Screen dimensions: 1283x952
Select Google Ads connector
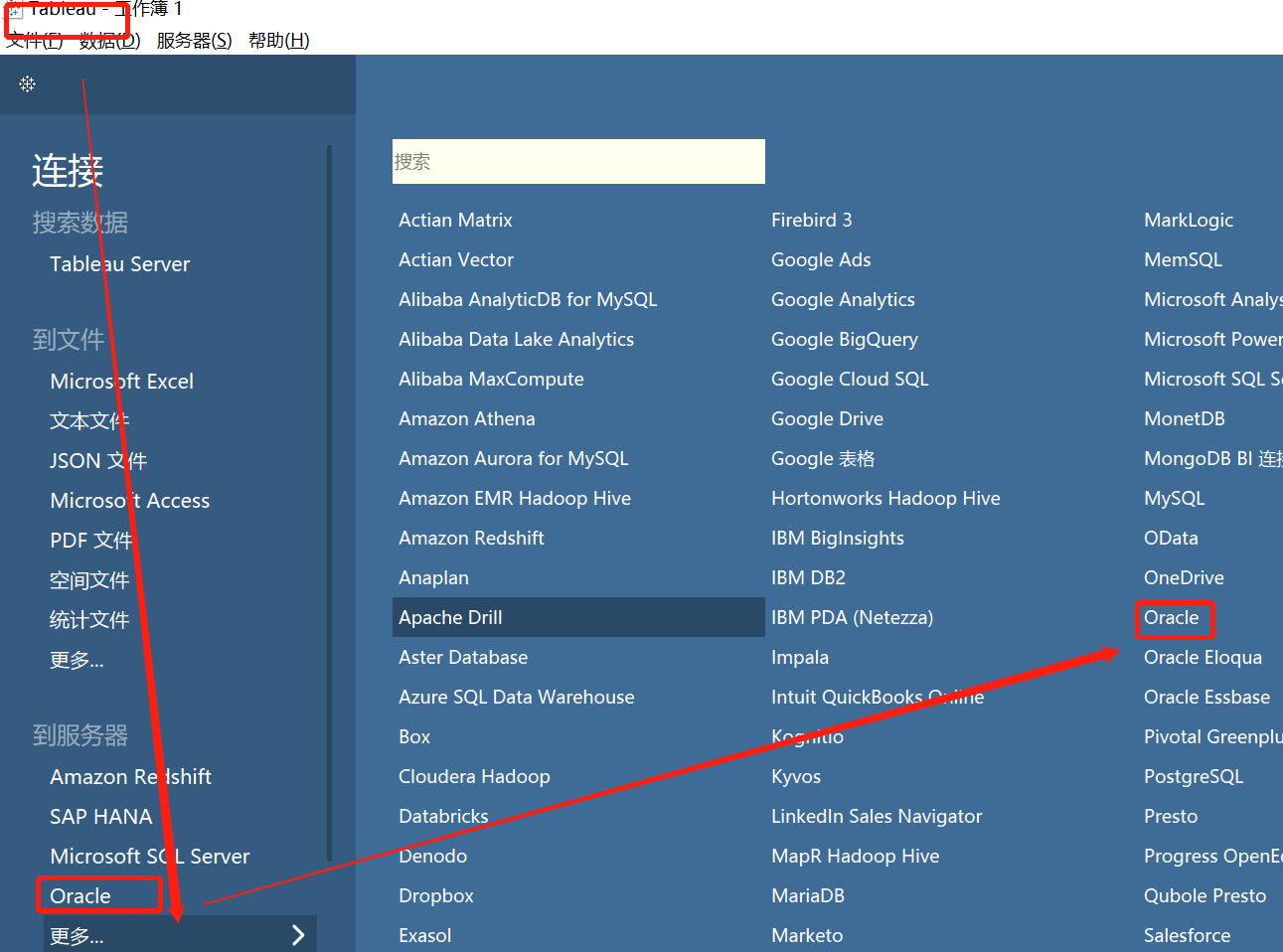pyautogui.click(x=821, y=259)
